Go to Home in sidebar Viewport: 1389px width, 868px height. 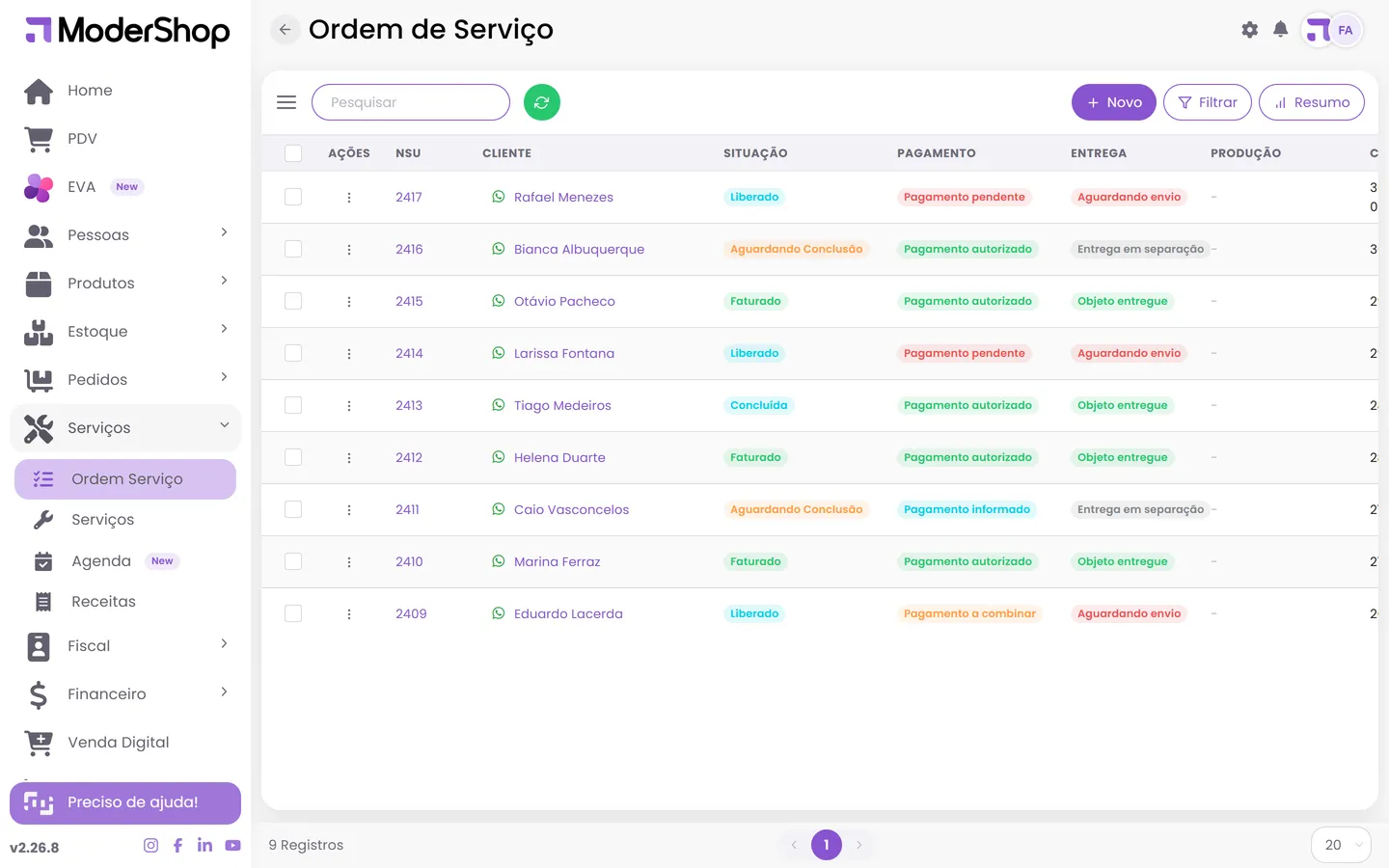click(125, 91)
